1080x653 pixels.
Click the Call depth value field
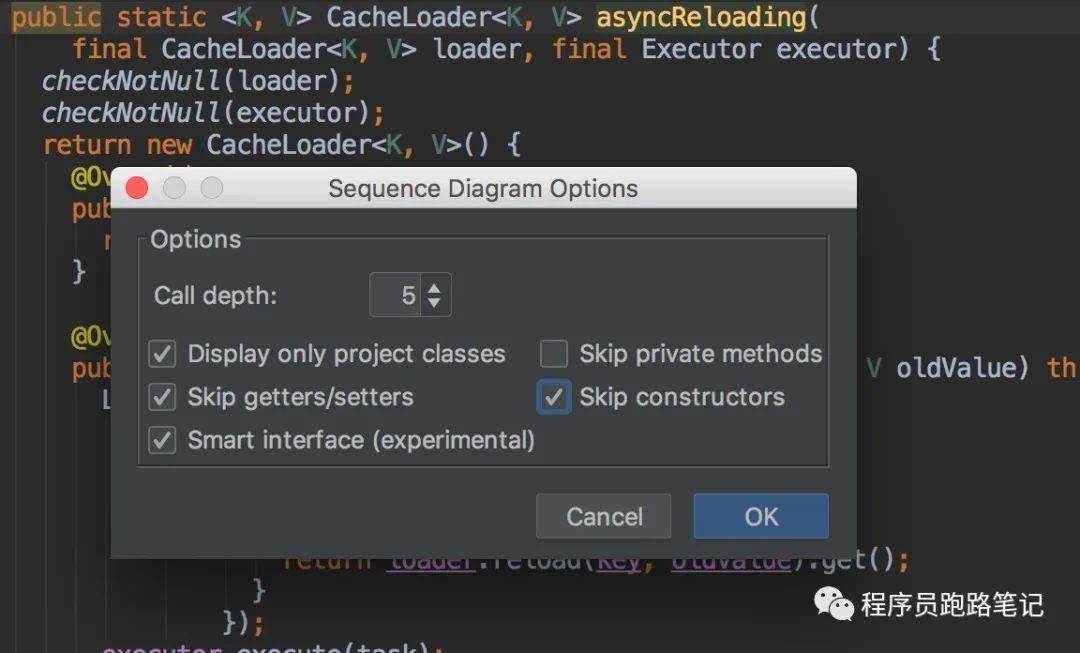396,295
